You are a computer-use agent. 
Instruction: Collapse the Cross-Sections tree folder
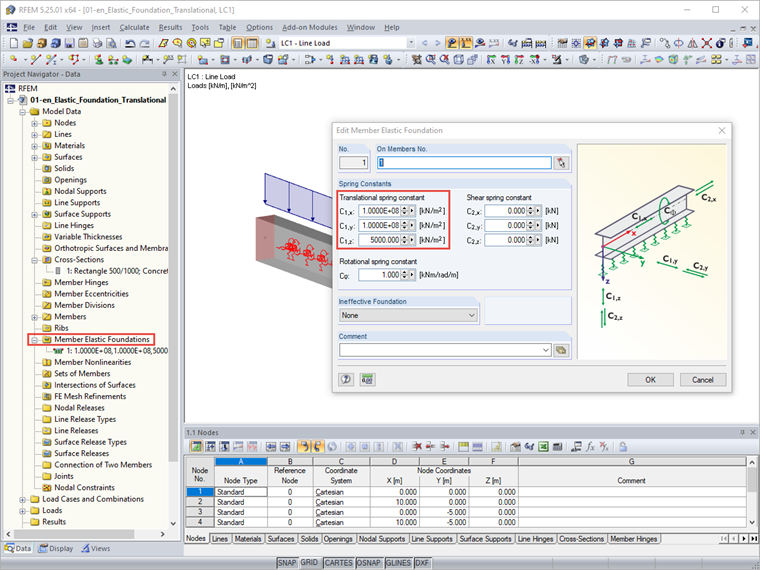click(x=34, y=260)
